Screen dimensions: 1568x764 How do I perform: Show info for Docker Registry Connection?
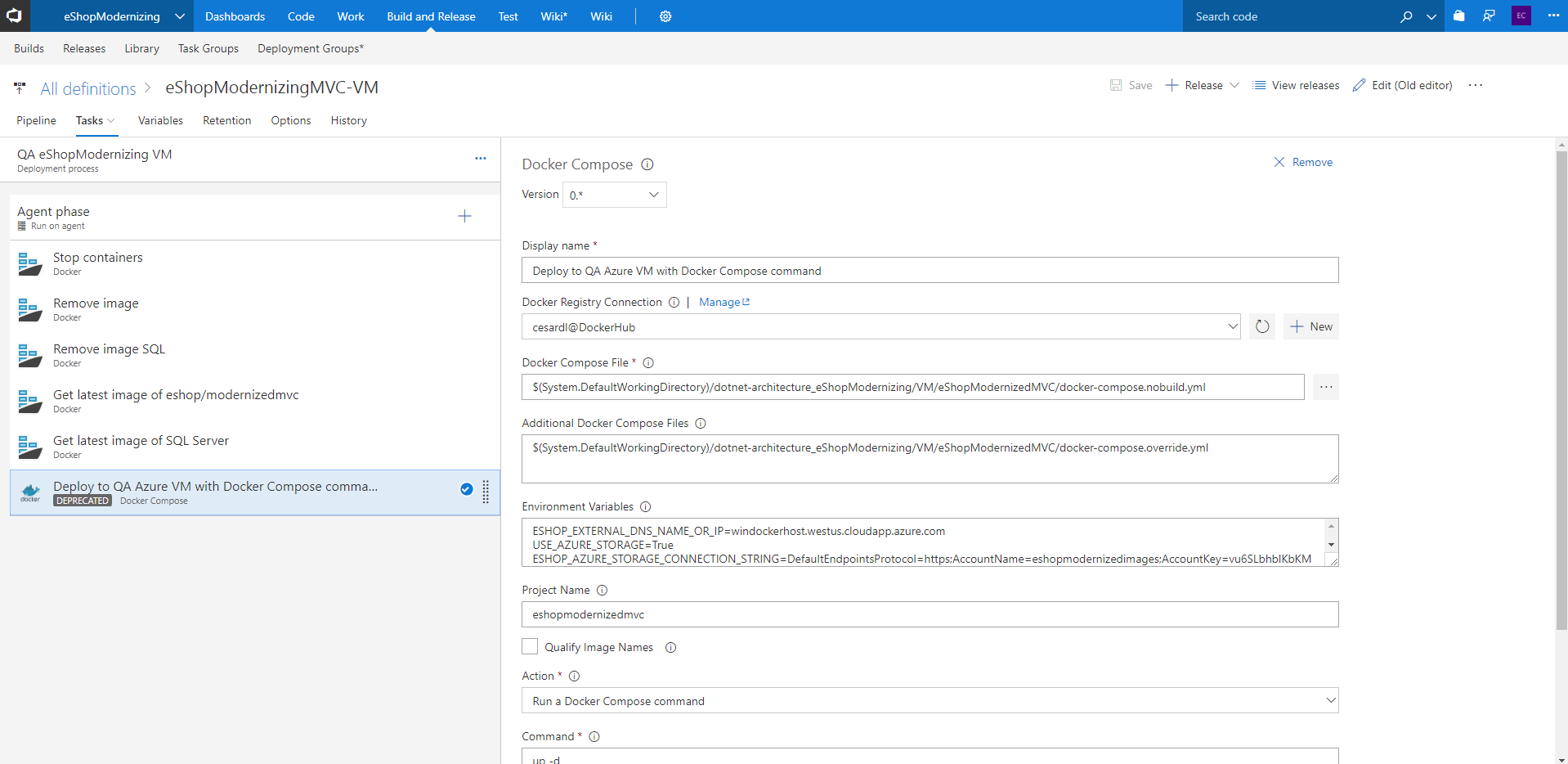tap(674, 303)
